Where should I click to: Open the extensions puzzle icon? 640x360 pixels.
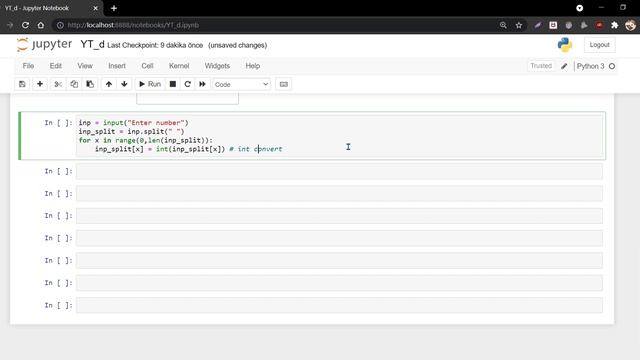pyautogui.click(x=615, y=25)
